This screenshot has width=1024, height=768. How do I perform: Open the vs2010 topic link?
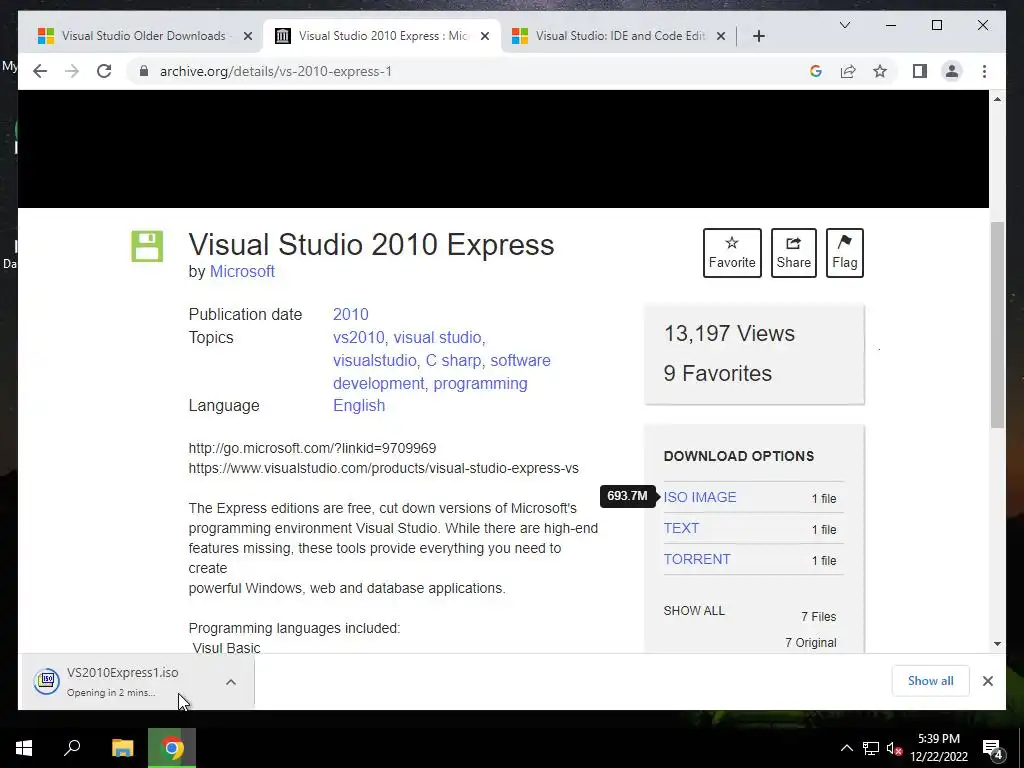click(x=359, y=338)
